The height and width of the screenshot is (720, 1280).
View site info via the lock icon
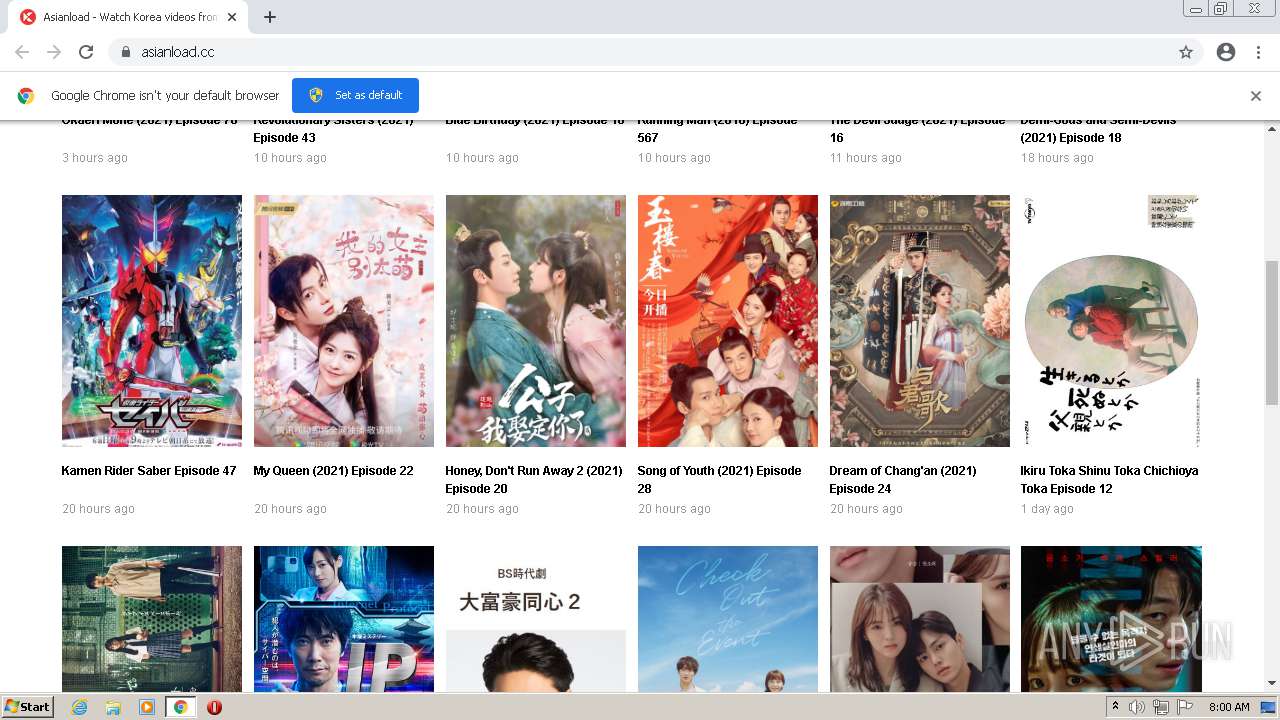[126, 52]
